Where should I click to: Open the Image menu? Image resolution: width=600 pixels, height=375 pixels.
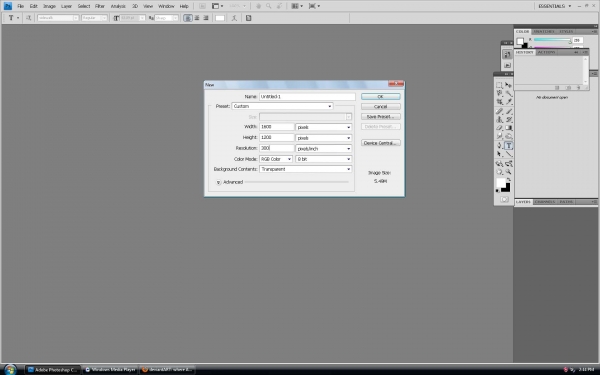(49, 6)
